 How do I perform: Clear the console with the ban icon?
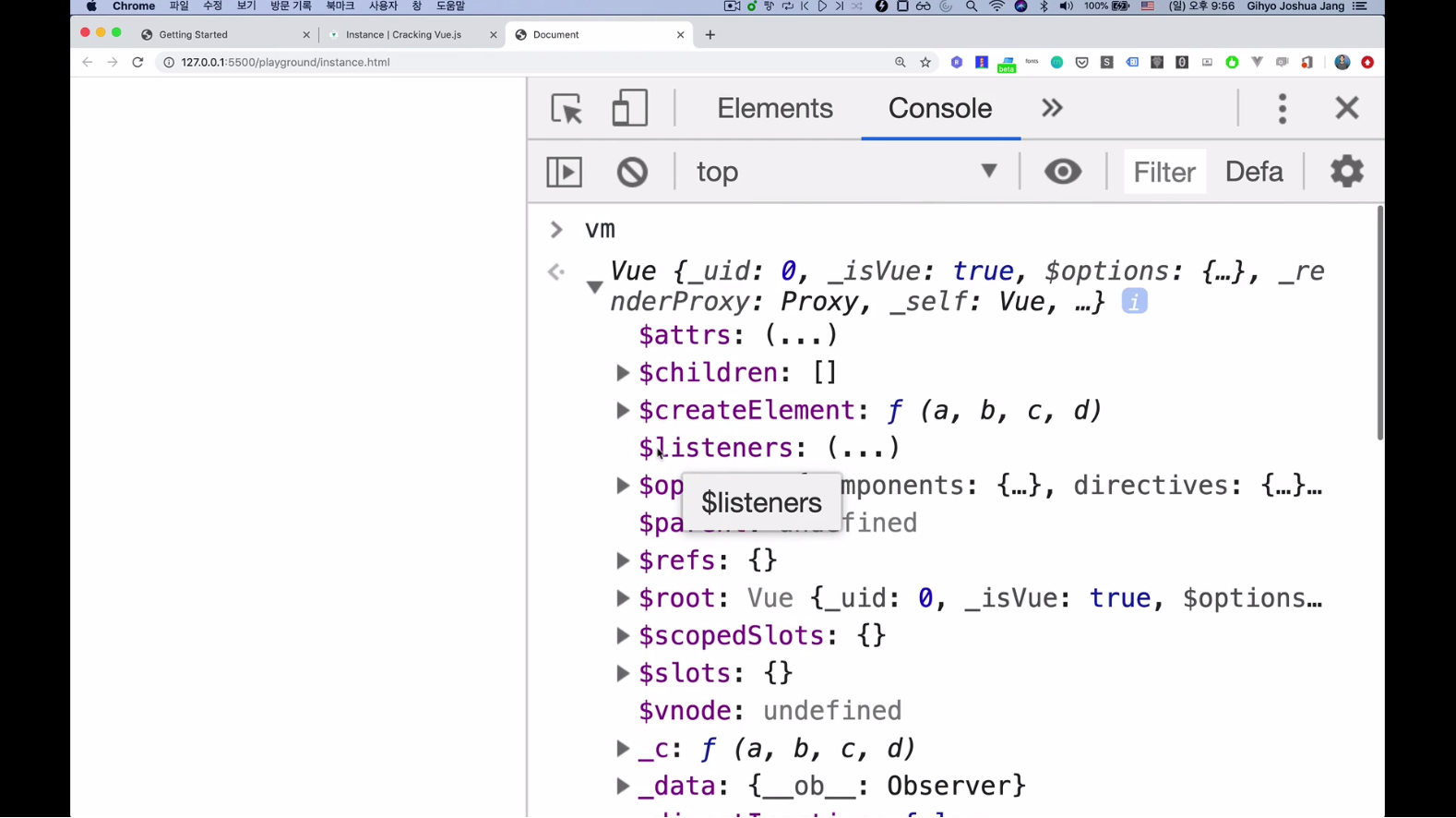632,172
